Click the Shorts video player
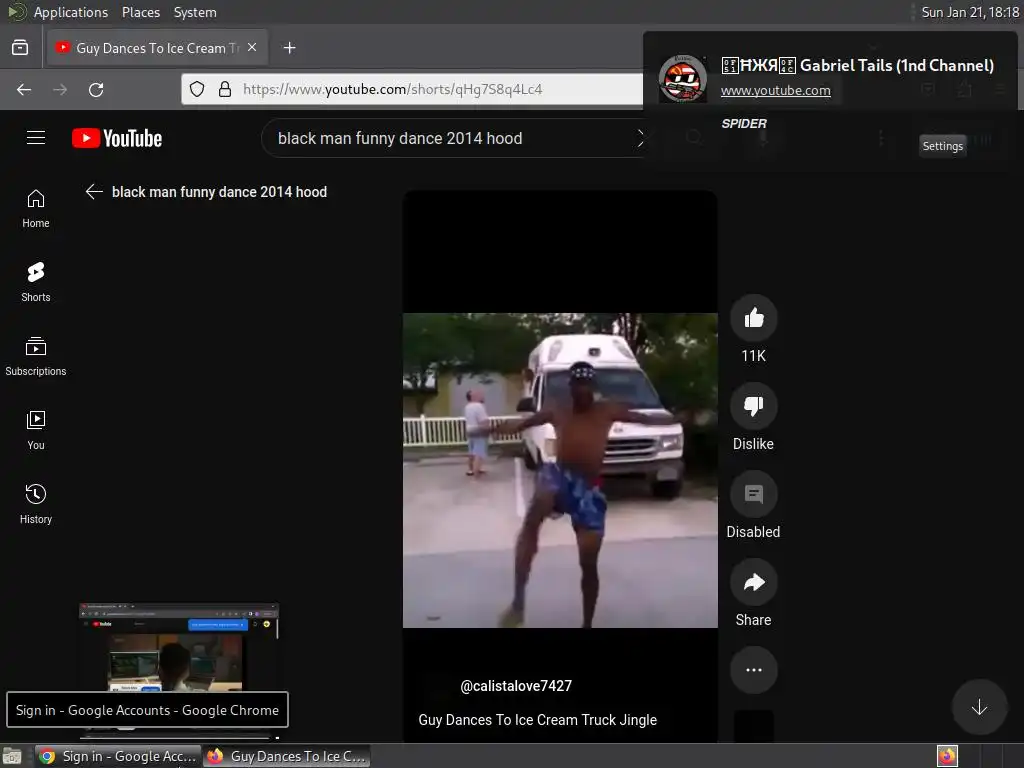Screen dimensions: 1024x768 560,470
